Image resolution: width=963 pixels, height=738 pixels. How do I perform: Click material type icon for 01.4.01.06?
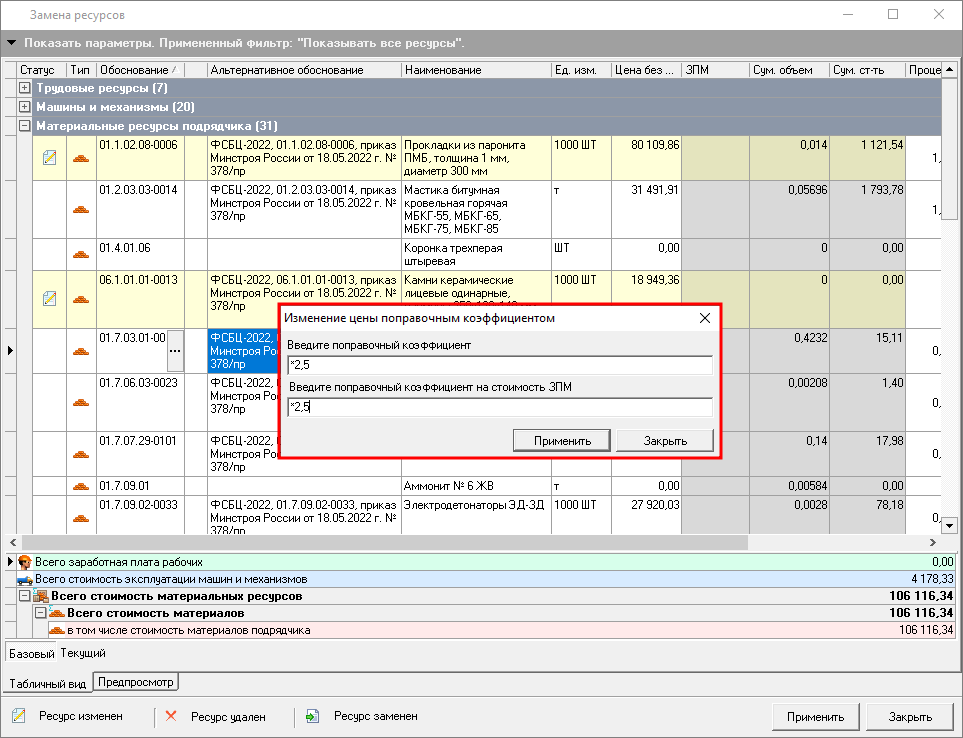(81, 254)
